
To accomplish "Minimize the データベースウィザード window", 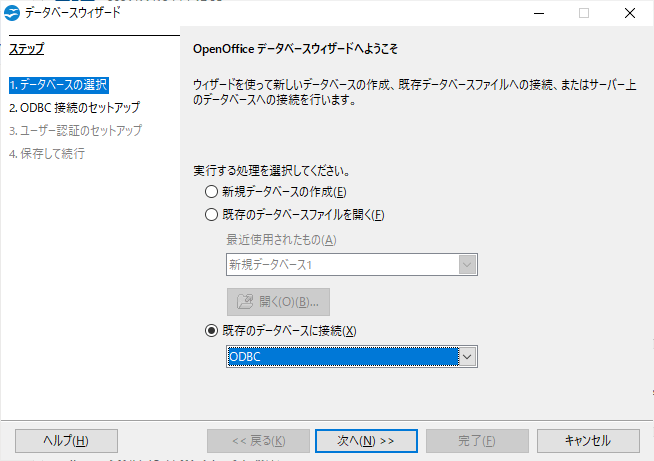I will pos(539,13).
